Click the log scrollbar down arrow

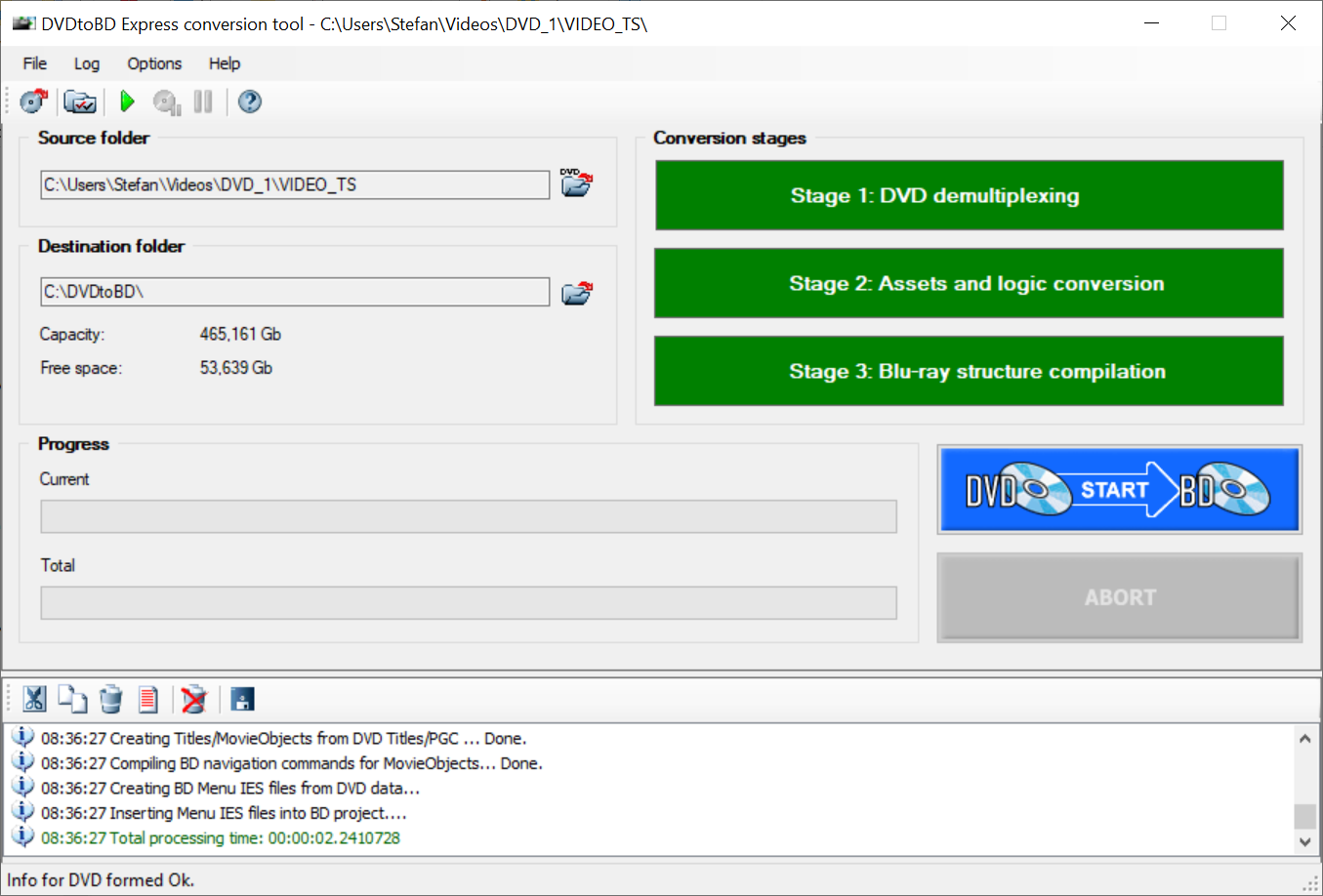(x=1304, y=842)
